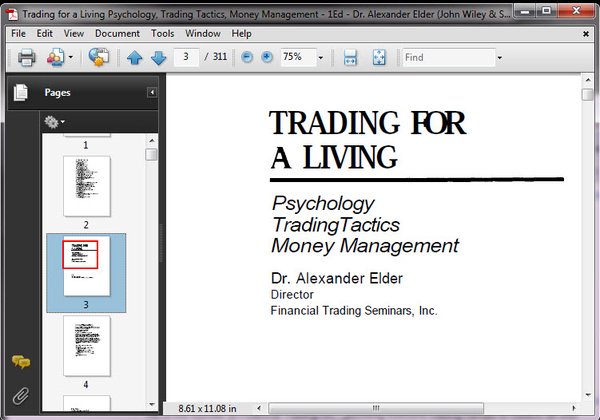The image size is (600, 420).
Task: Click the Psychology subtitle text
Action: point(323,204)
